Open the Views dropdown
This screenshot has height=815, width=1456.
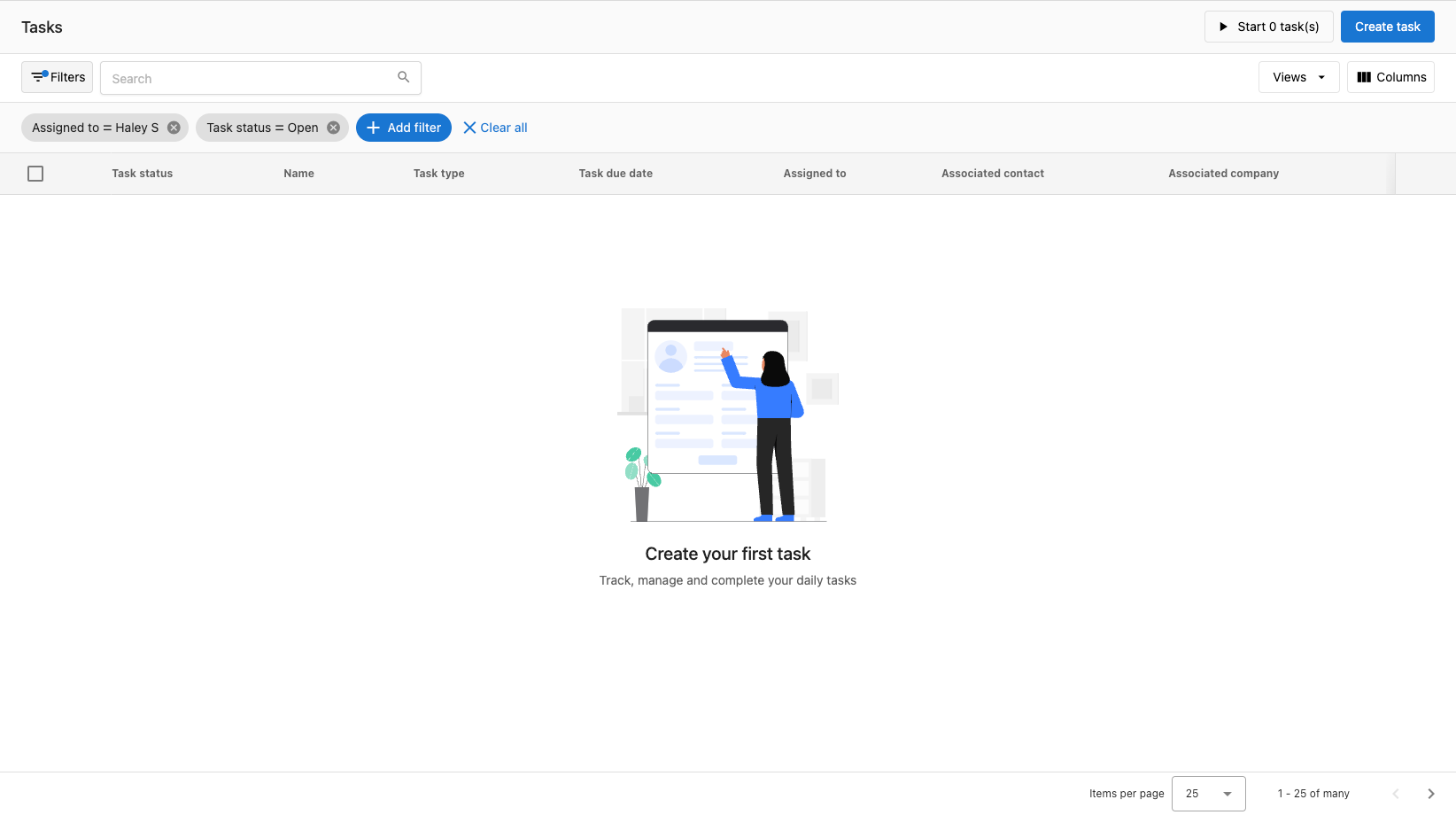(1297, 77)
